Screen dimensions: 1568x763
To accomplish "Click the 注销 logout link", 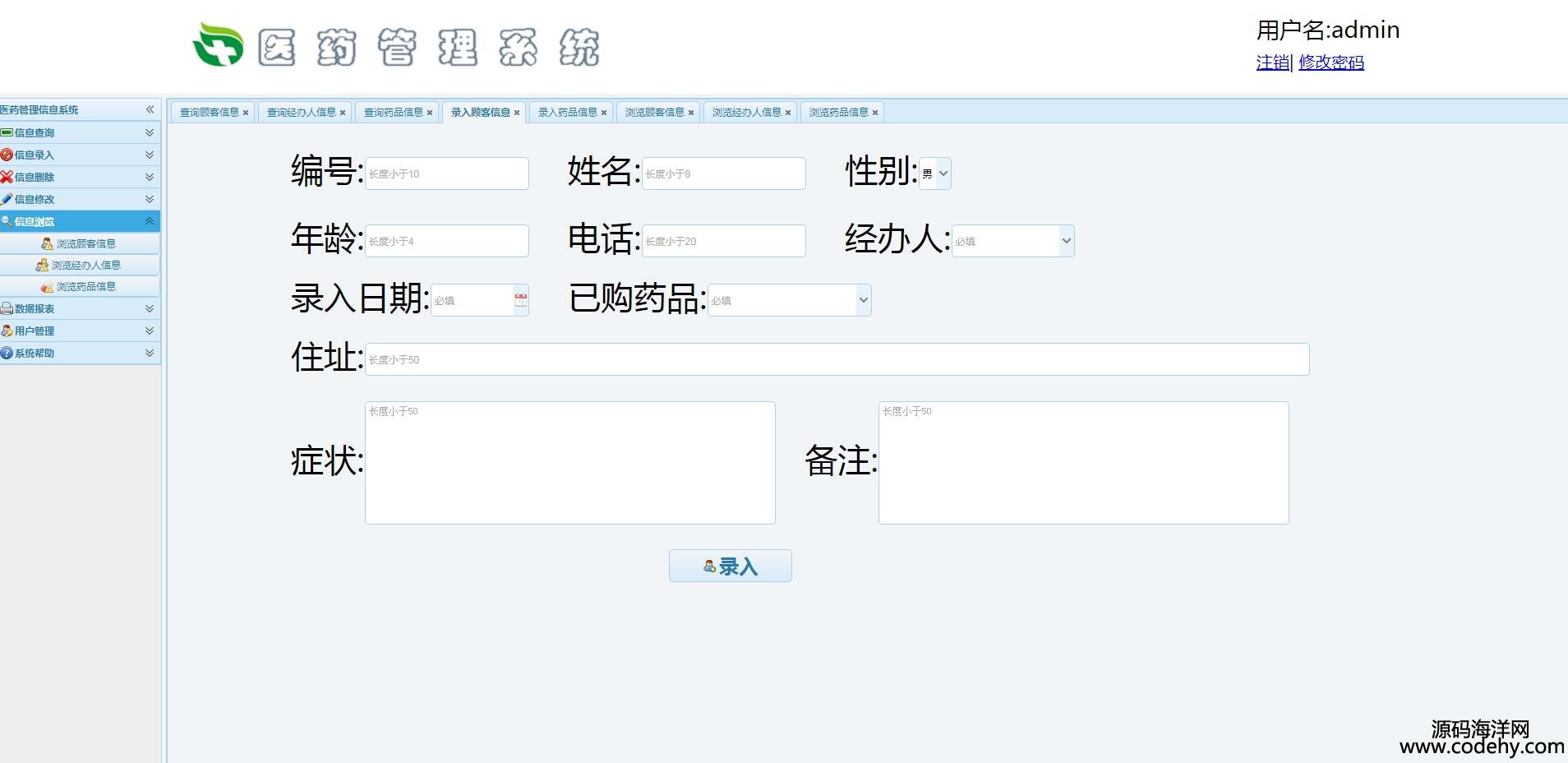I will tap(1272, 62).
